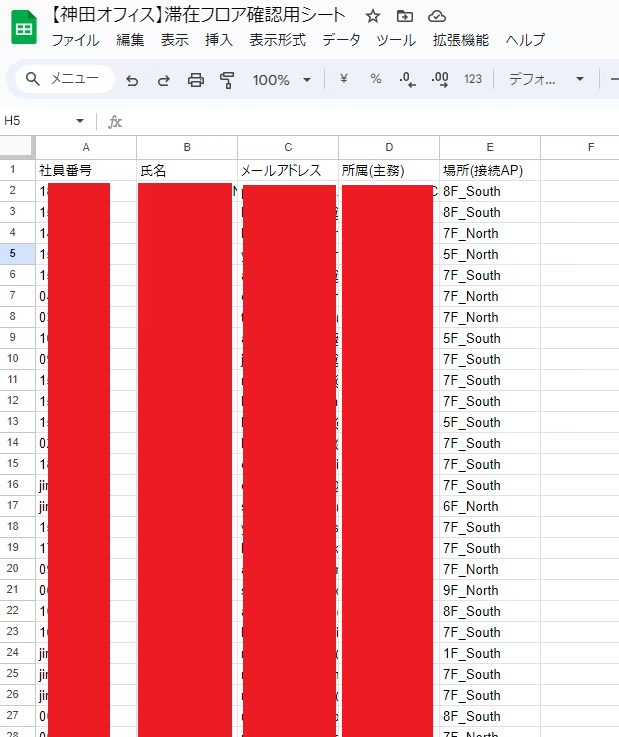Image resolution: width=619 pixels, height=737 pixels.
Task: Check cloud save status icon
Action: click(x=437, y=16)
